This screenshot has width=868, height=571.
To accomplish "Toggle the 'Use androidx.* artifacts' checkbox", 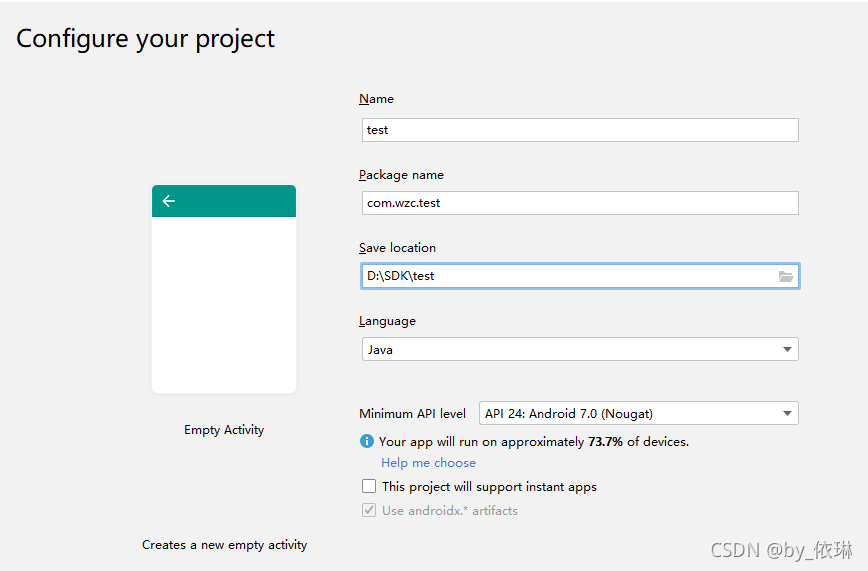I will pos(369,511).
